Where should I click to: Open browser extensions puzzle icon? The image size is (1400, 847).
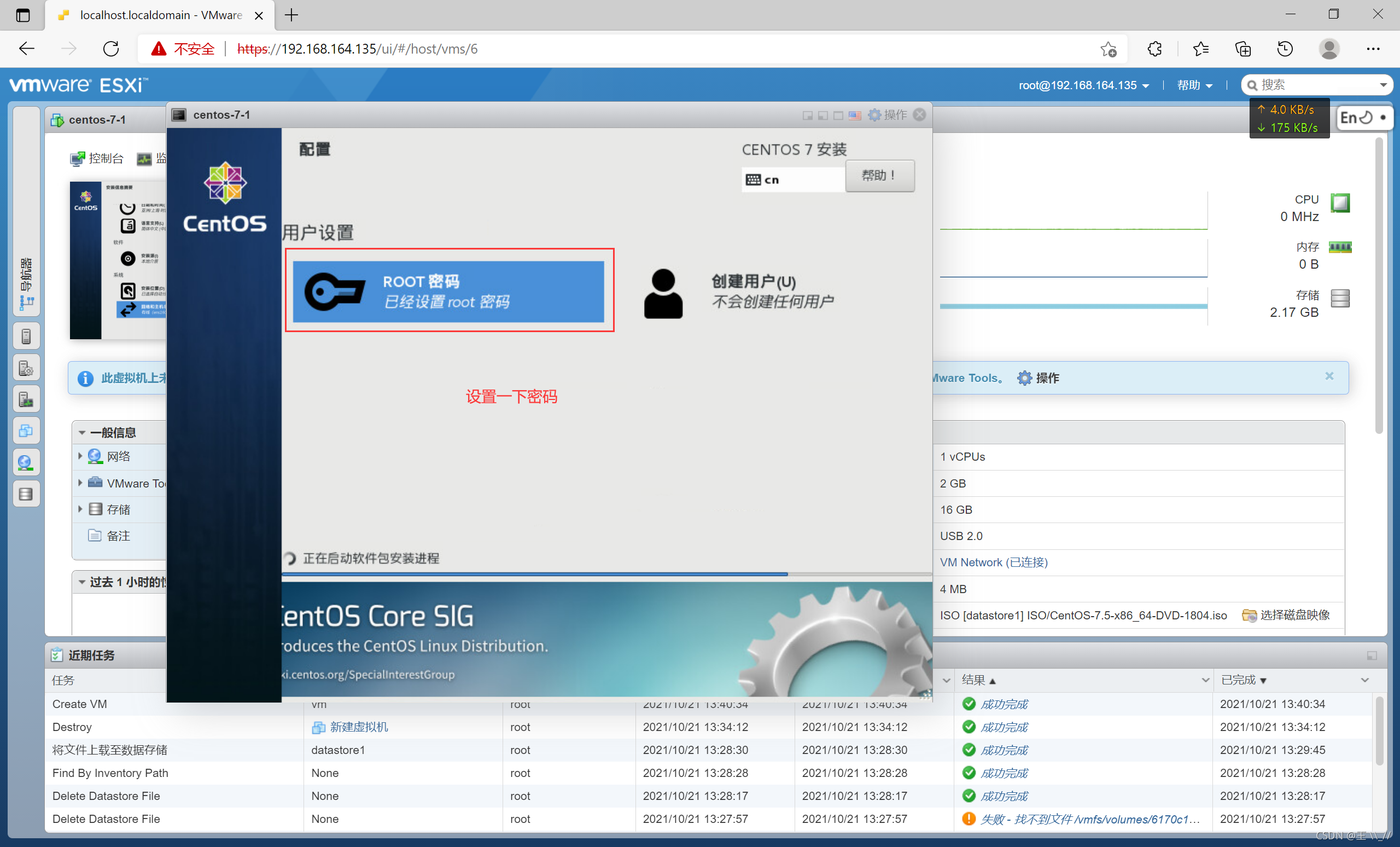pos(1154,49)
